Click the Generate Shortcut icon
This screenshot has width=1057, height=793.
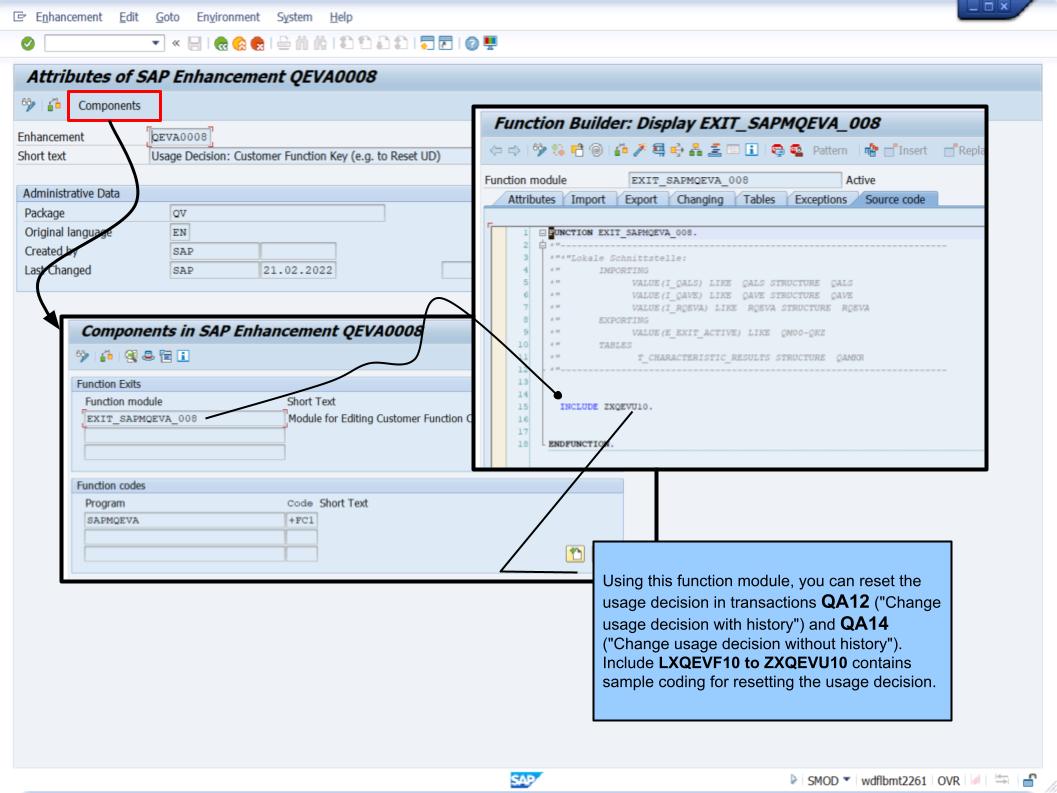click(x=446, y=44)
